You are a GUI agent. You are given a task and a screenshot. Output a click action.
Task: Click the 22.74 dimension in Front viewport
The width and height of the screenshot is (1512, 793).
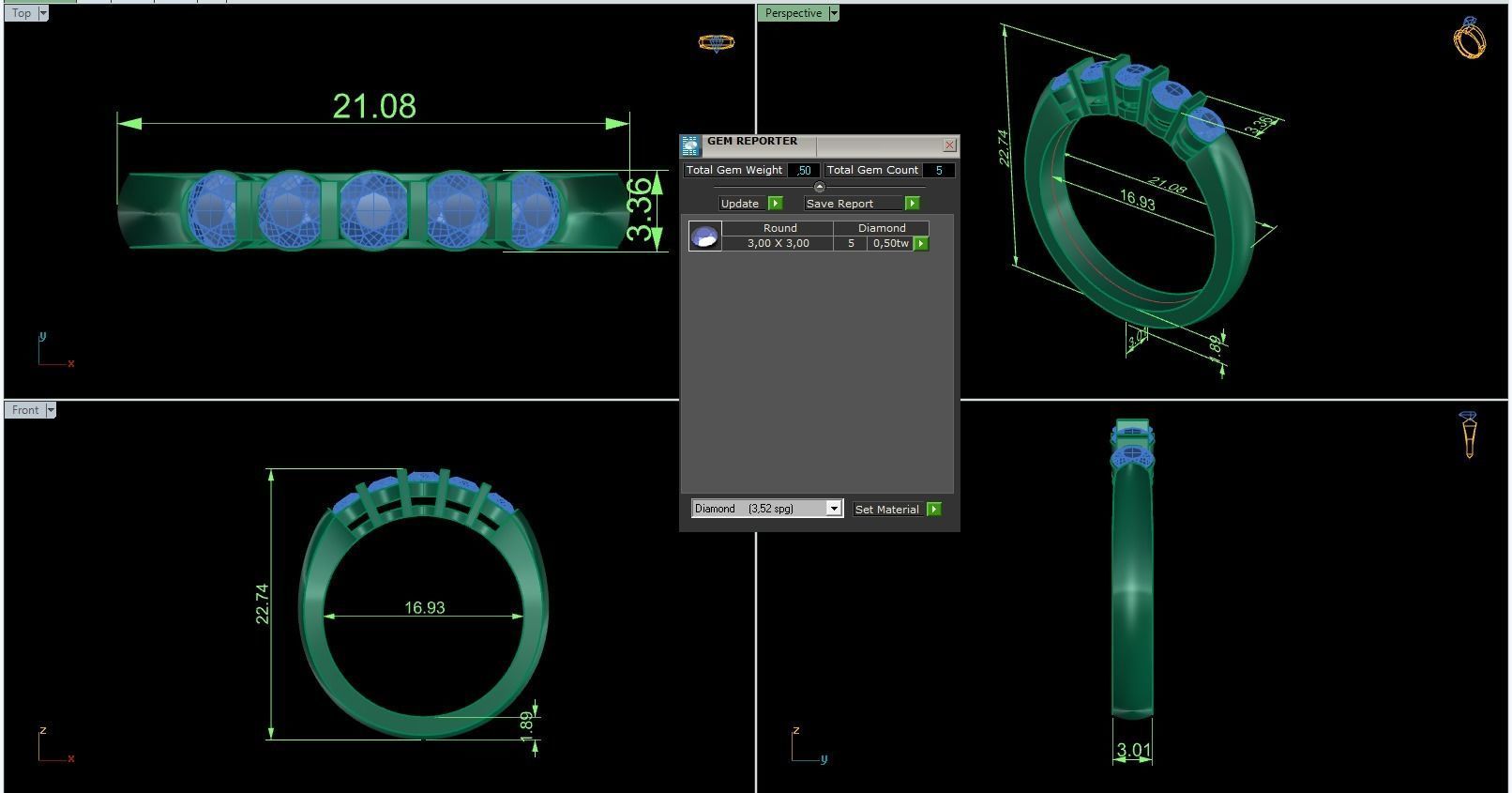coord(262,603)
